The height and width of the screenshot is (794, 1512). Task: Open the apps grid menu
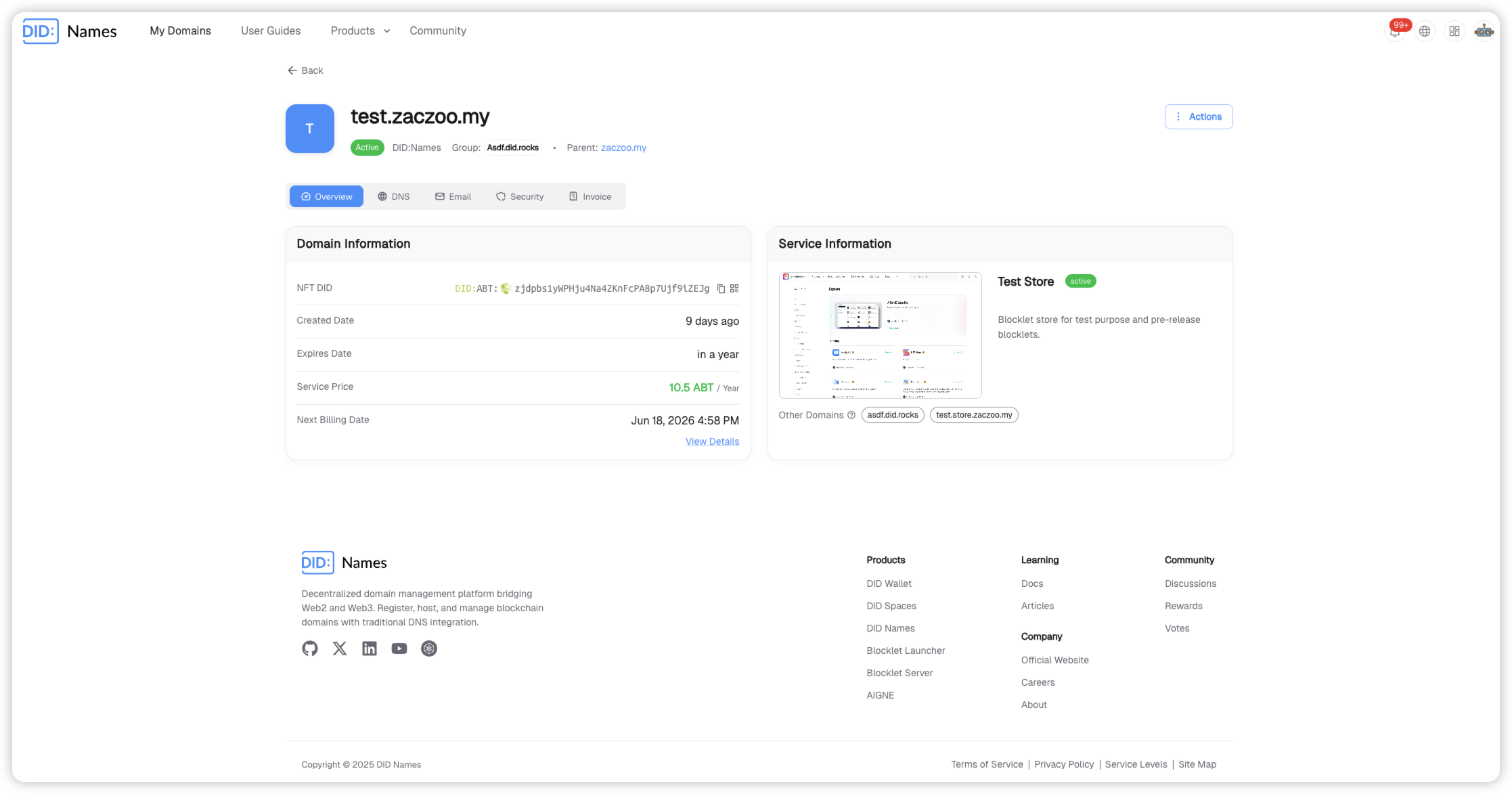(x=1454, y=31)
